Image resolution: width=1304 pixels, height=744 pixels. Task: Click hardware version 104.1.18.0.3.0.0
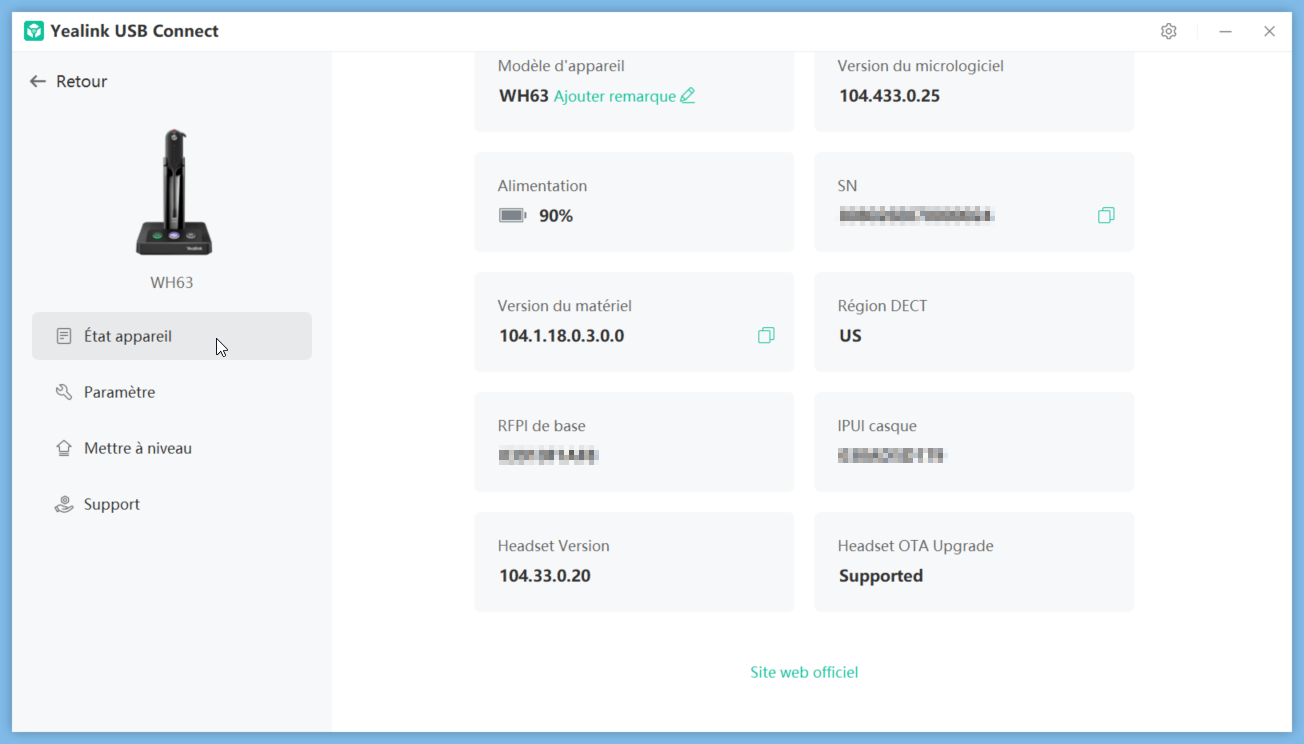click(x=561, y=336)
